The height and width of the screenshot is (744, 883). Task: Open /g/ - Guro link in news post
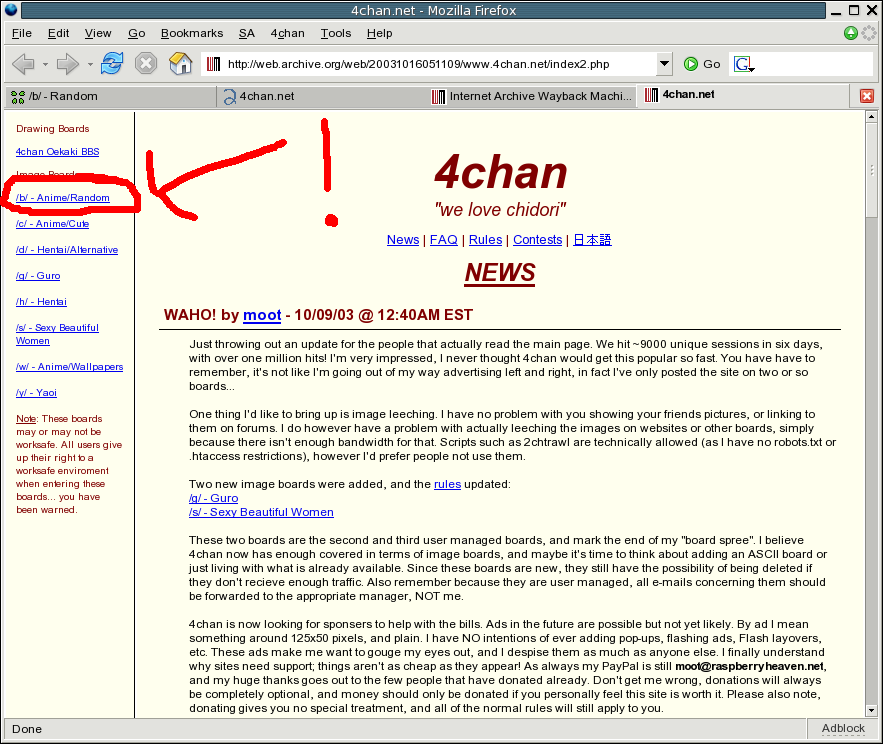point(213,498)
